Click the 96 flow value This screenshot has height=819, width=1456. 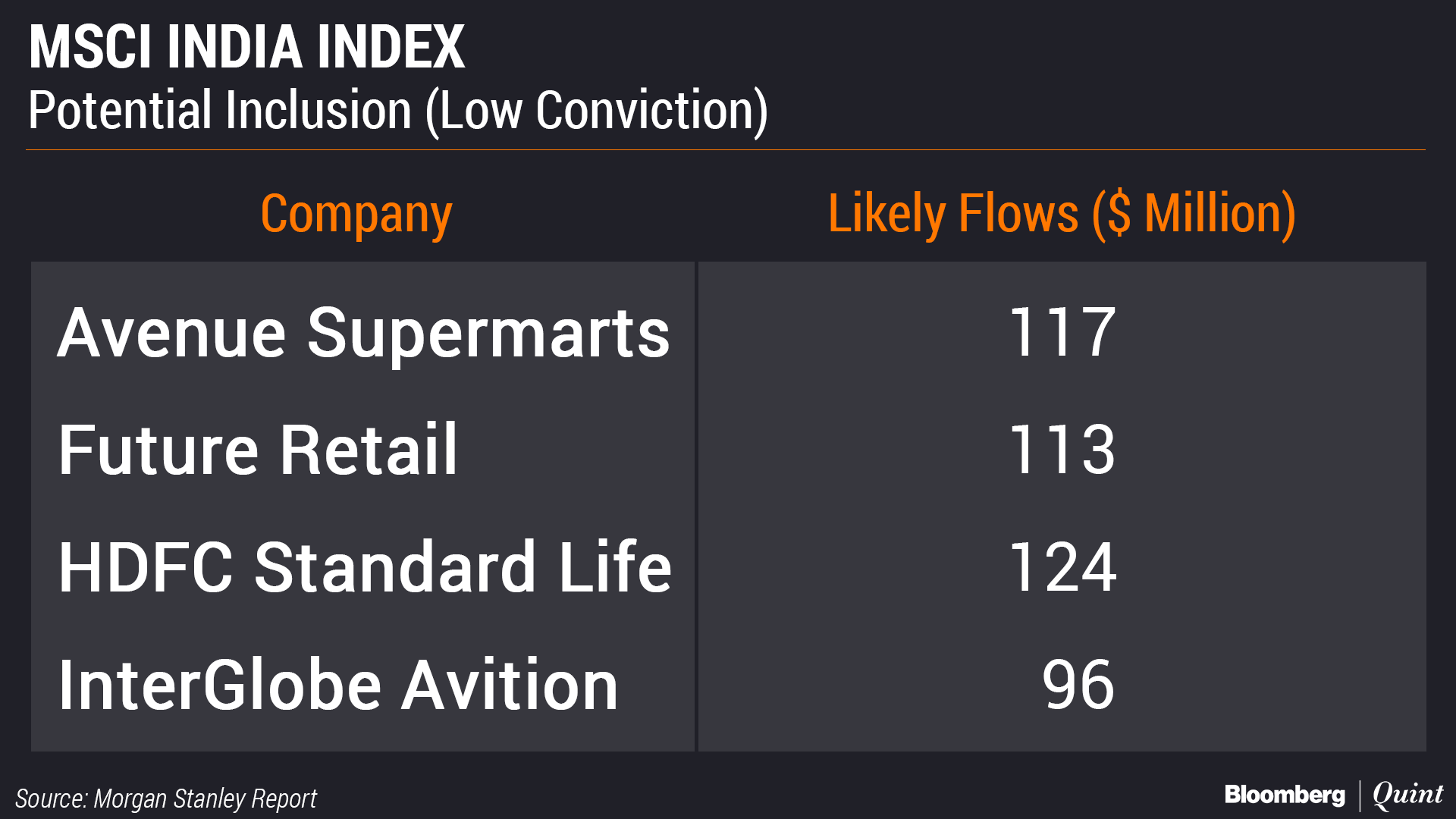(x=1078, y=686)
